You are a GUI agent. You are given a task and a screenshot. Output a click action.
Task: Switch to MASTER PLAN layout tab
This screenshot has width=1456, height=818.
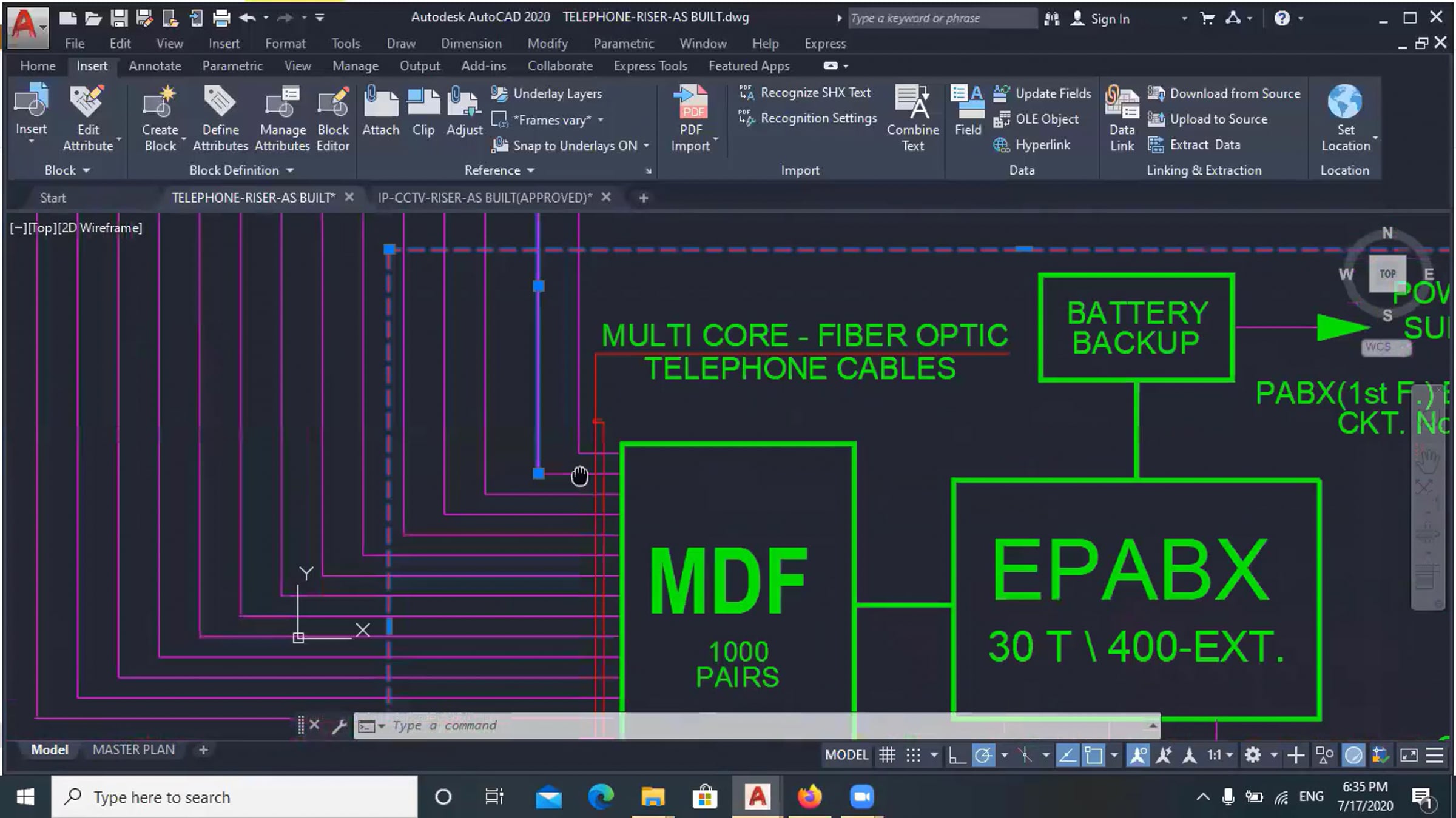point(133,749)
